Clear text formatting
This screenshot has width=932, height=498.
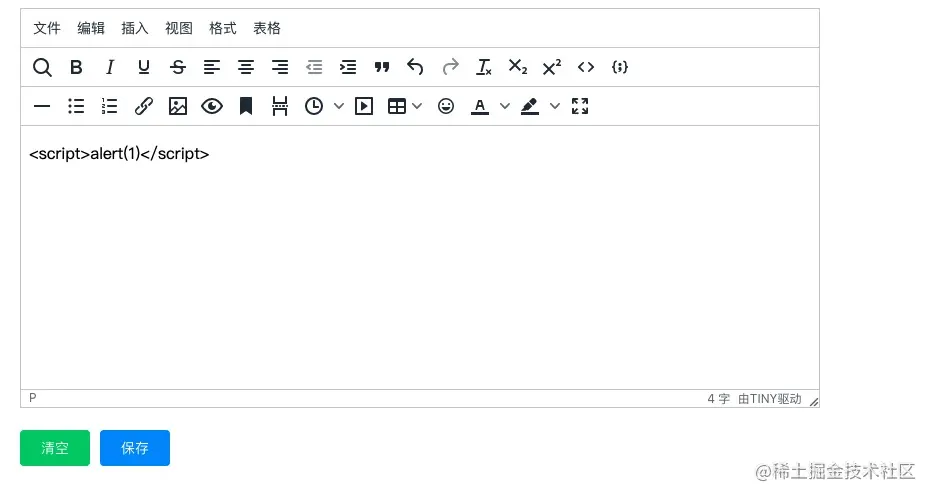pyautogui.click(x=484, y=67)
